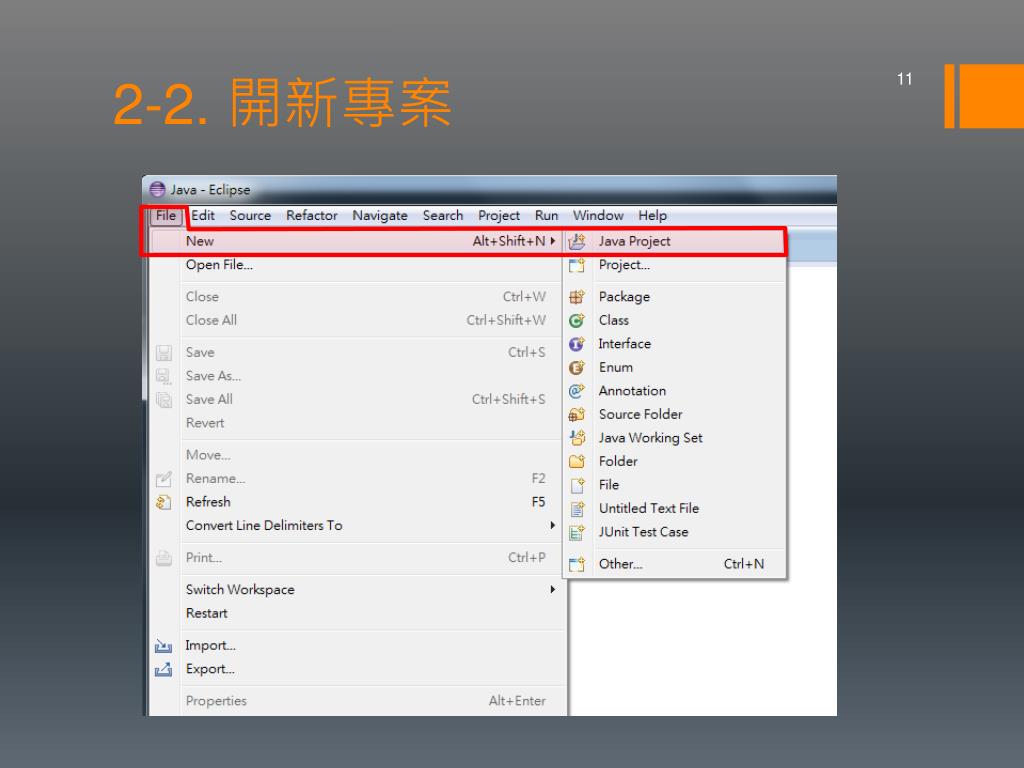Select JUnit Test Case entry
This screenshot has width=1024, height=768.
(x=675, y=532)
